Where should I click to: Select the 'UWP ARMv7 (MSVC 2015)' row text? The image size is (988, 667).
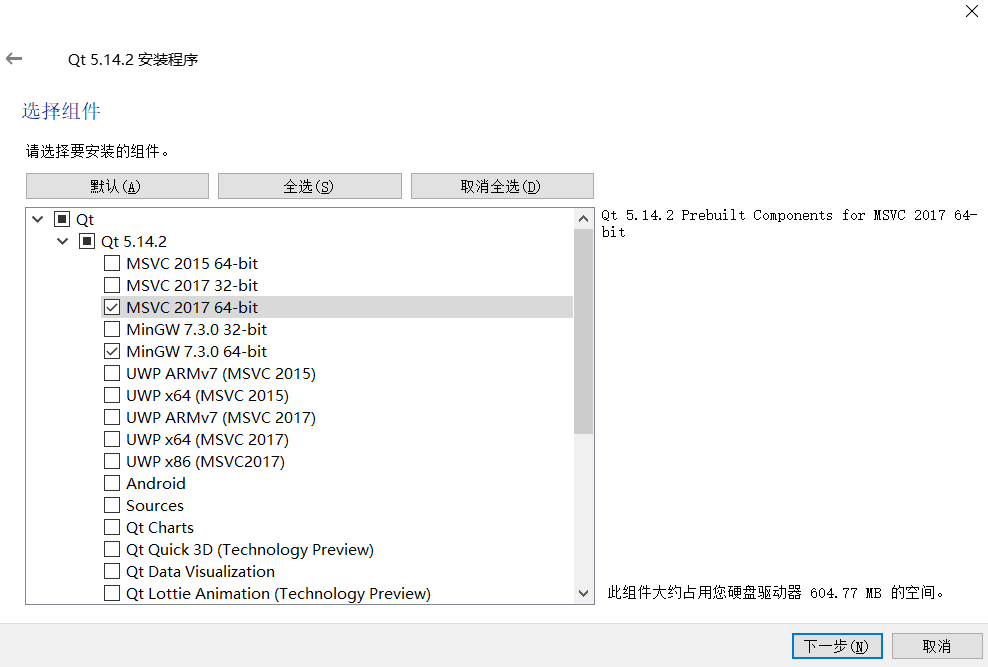click(x=221, y=373)
